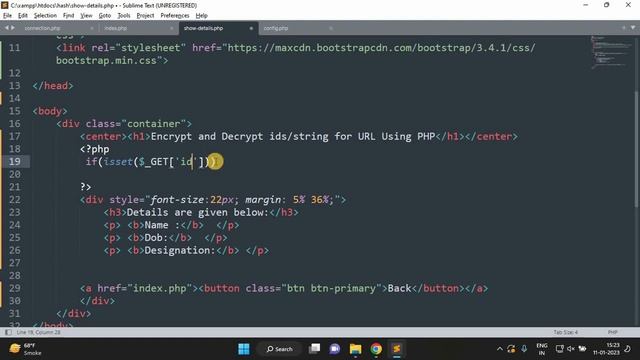This screenshot has height=360, width=640.
Task: Open the PHP syntax selector
Action: (x=613, y=332)
